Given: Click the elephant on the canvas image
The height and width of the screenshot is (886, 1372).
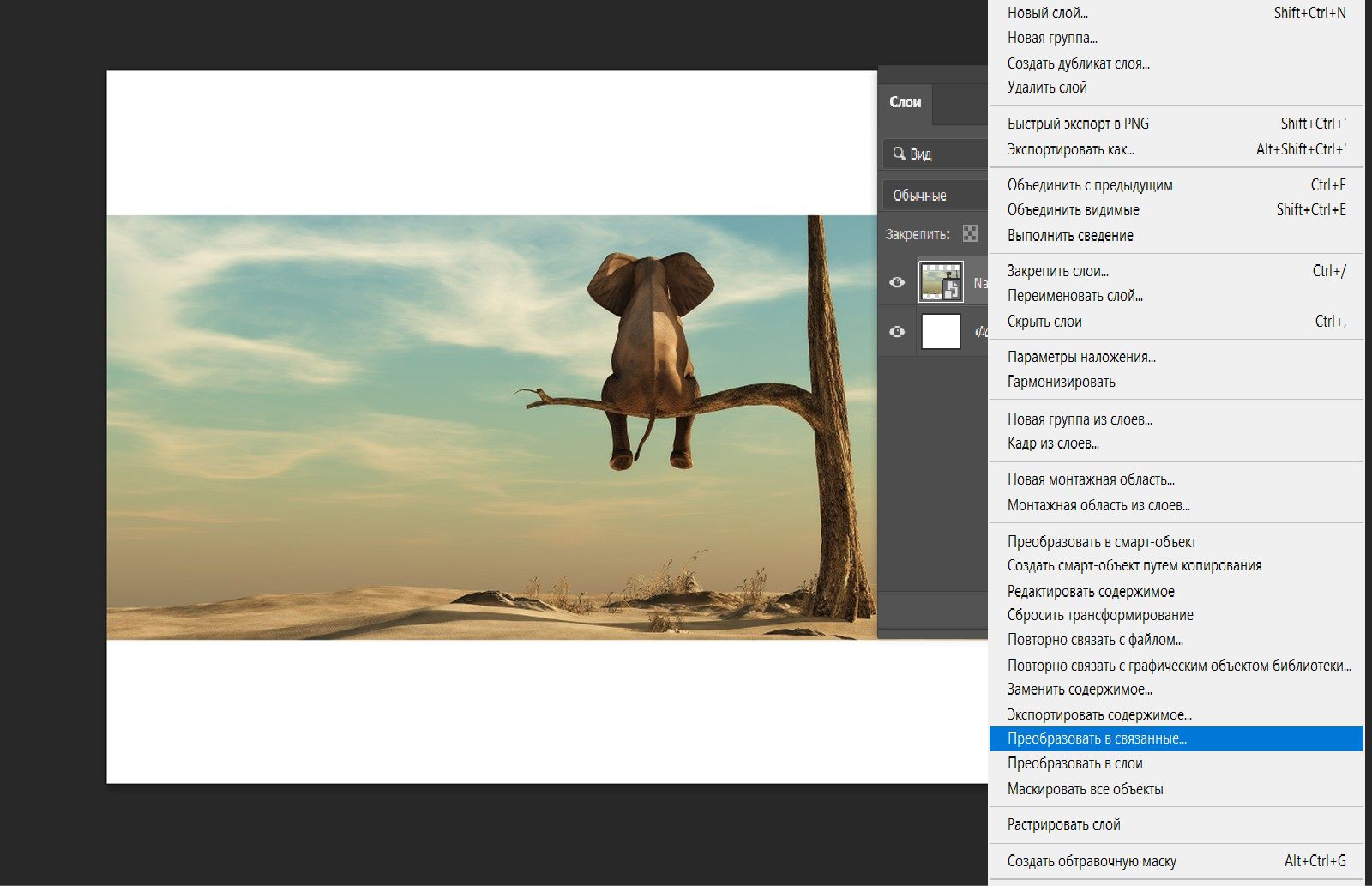Looking at the screenshot, I should click(650, 343).
